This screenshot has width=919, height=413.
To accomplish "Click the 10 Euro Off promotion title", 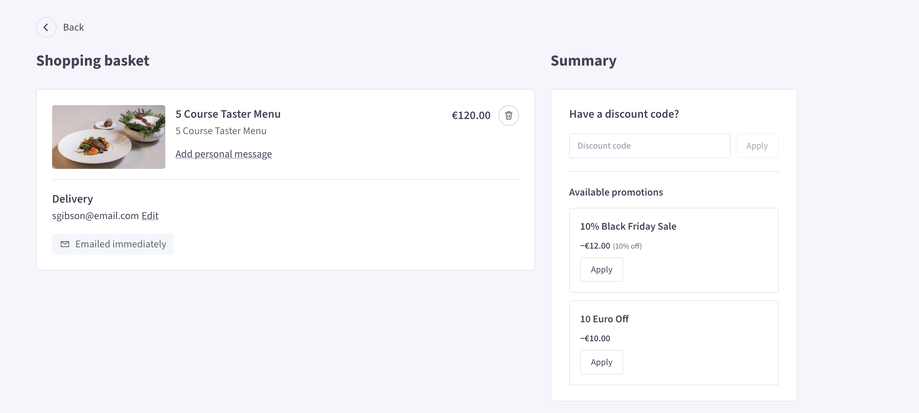I will click(x=604, y=319).
